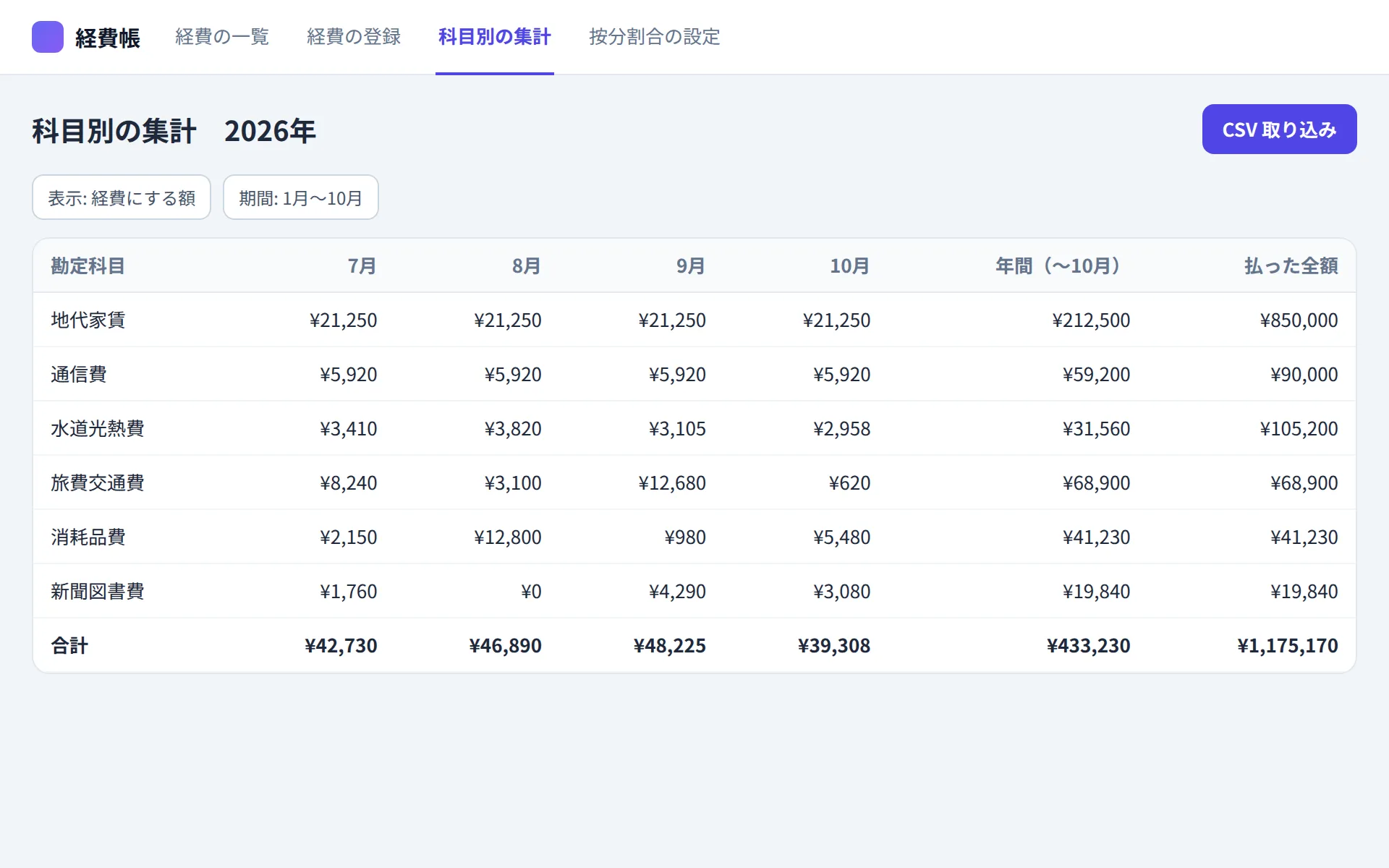Open the 期間: 1月〜10月 filter
The width and height of the screenshot is (1389, 868).
click(301, 197)
